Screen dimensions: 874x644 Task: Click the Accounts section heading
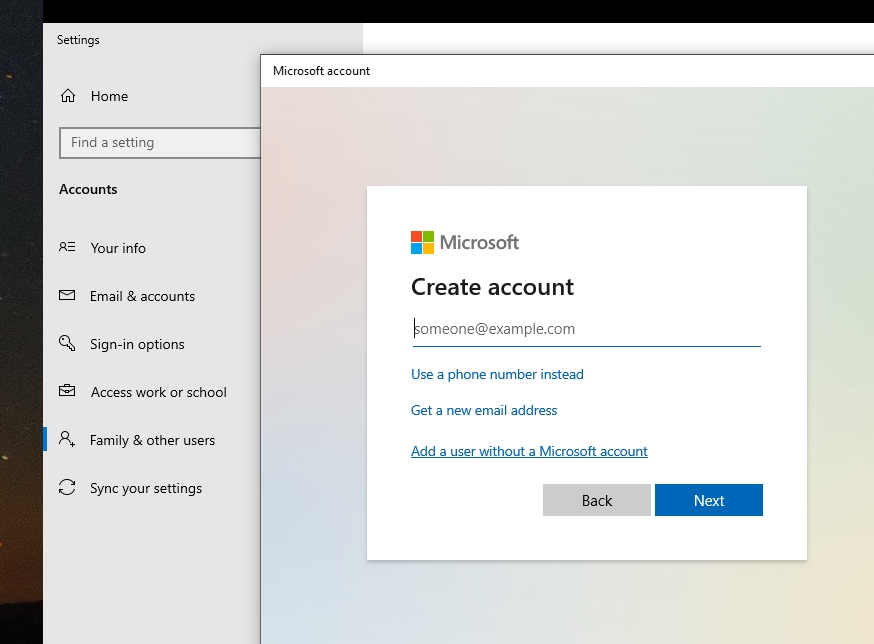coord(88,189)
